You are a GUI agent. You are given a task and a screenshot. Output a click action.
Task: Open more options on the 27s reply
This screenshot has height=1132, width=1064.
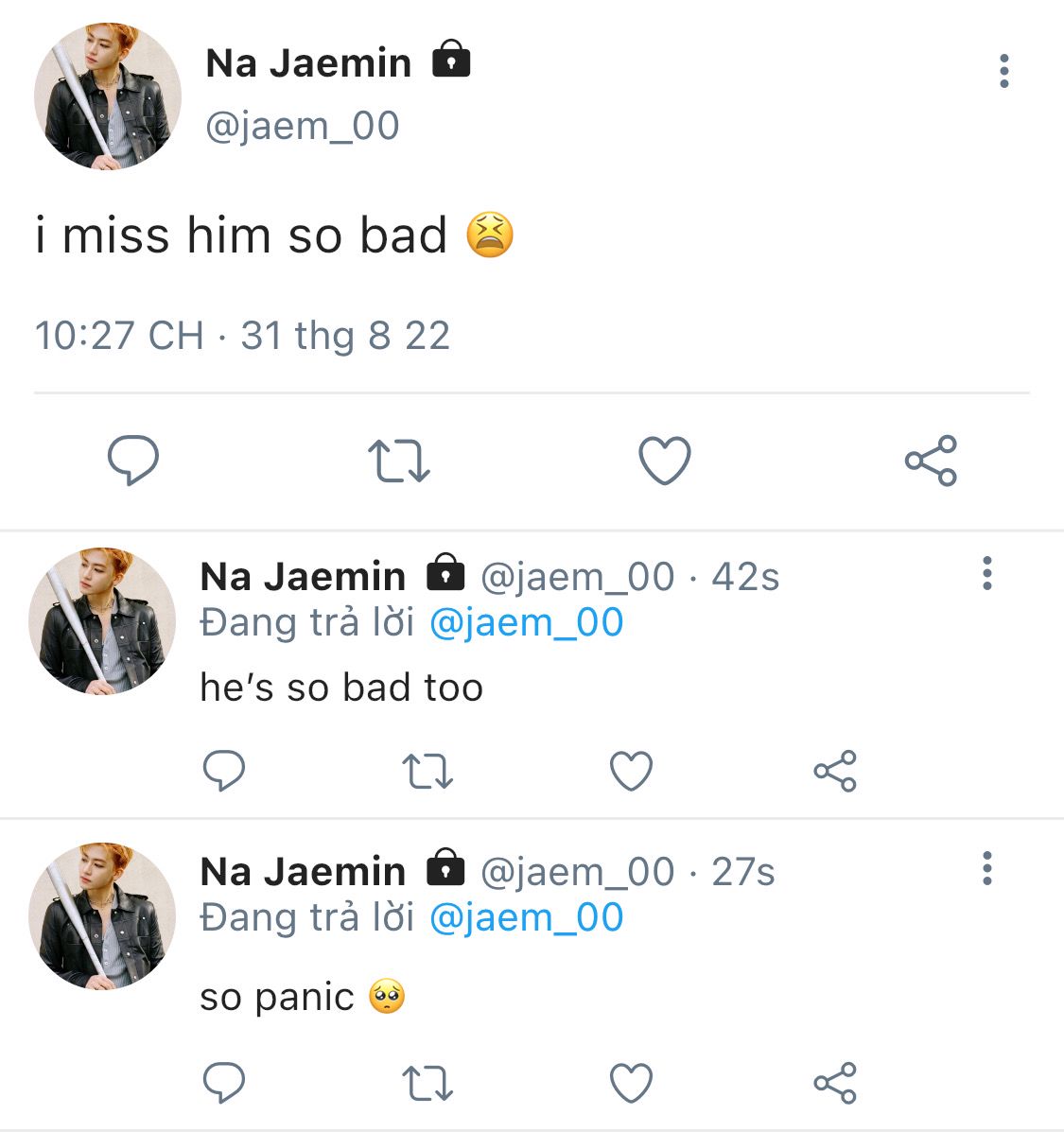pyautogui.click(x=987, y=868)
